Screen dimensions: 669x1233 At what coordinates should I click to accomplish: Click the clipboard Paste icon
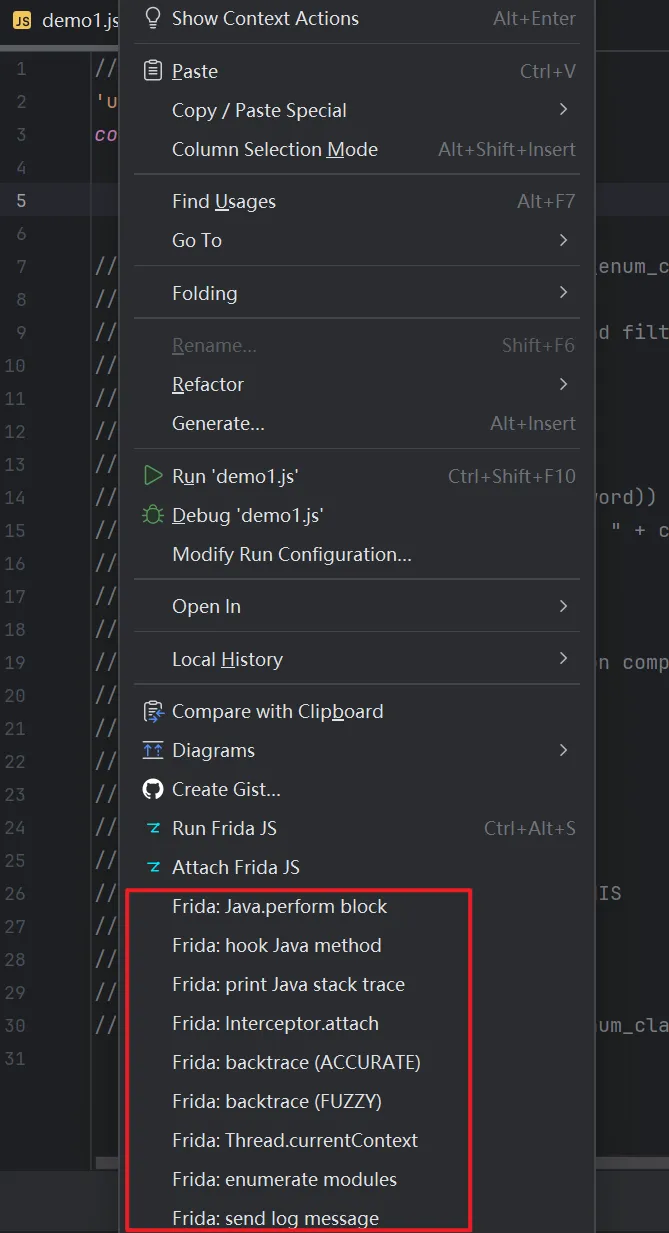(x=152, y=71)
